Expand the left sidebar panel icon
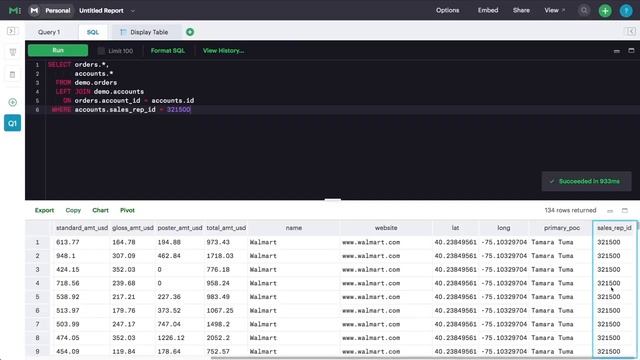 coord(11,31)
